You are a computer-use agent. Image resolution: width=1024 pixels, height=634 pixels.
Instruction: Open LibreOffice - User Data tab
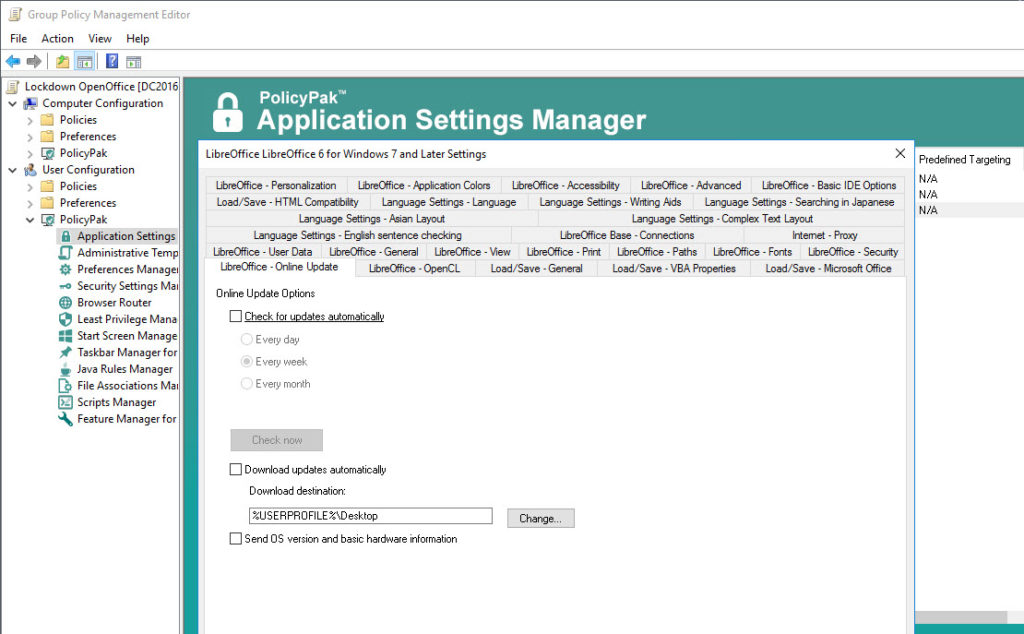pyautogui.click(x=263, y=251)
